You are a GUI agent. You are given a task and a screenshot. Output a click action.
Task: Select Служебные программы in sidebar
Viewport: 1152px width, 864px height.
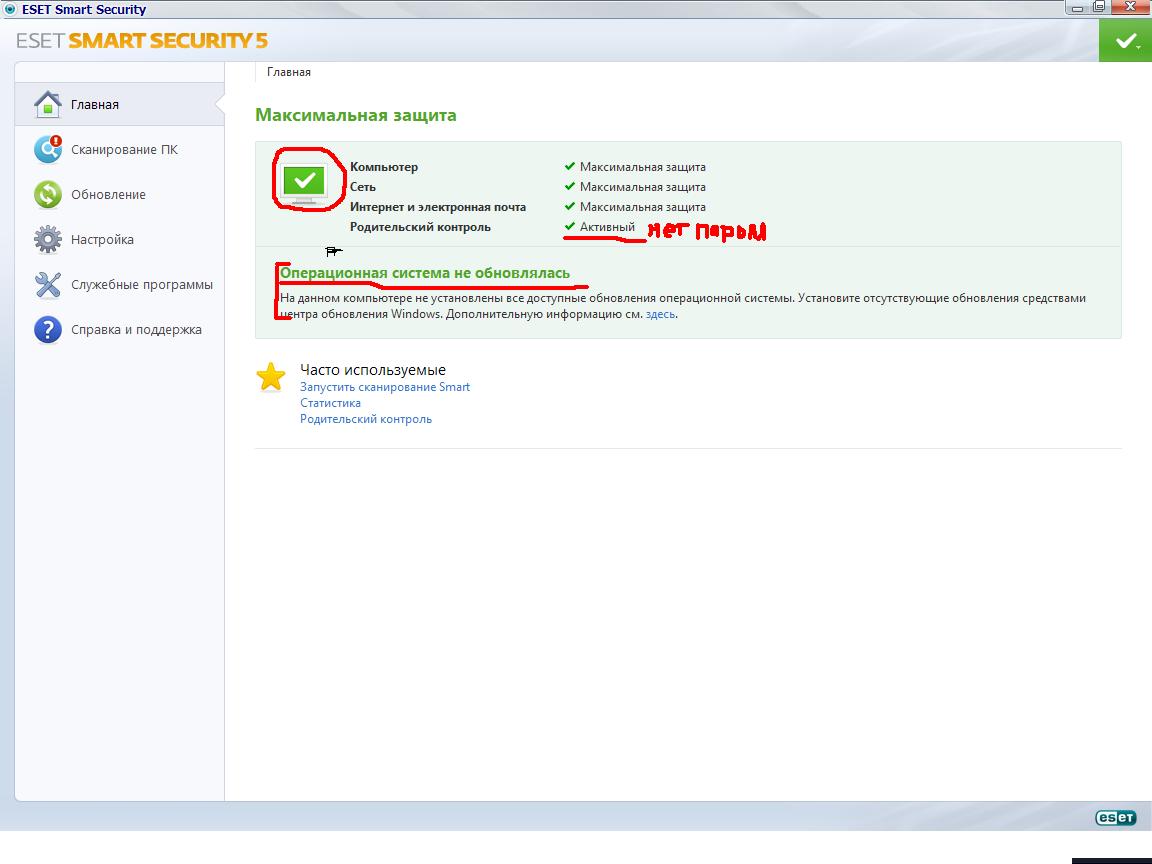[119, 284]
